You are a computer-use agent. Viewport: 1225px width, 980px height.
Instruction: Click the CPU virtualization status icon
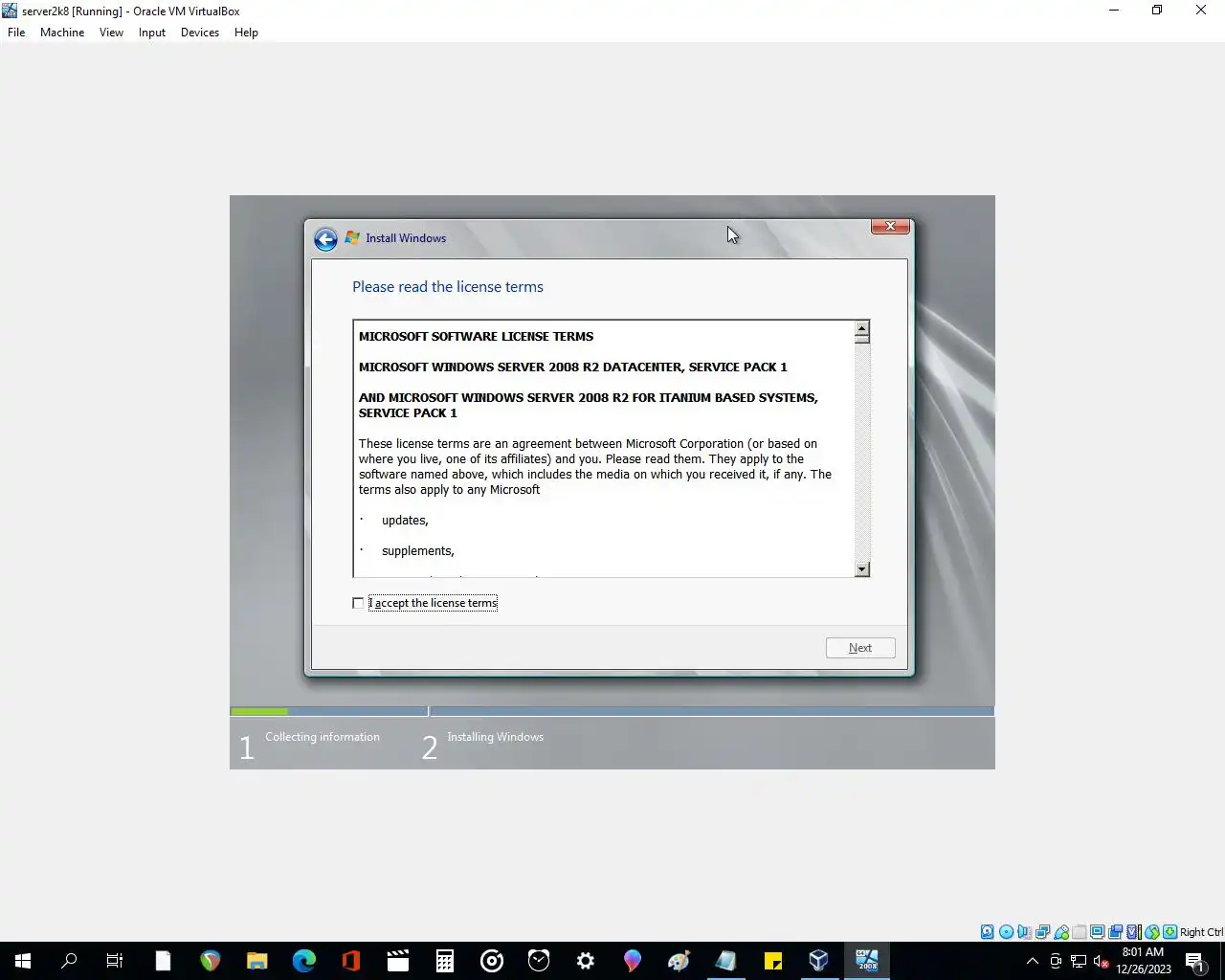[1133, 931]
